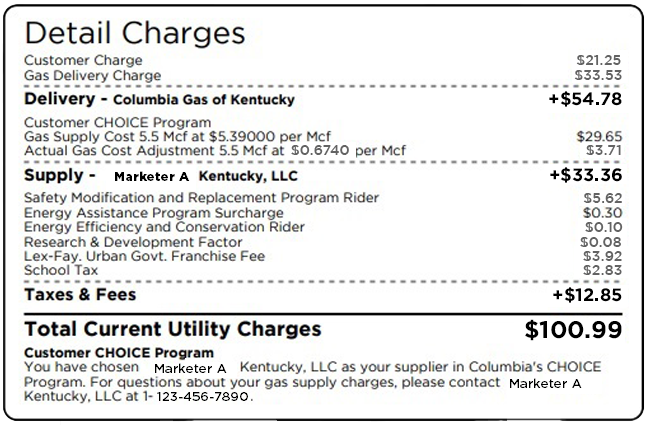Click the Total Current Utility Charges $100.99
Viewport: 648px width, 425px height.
573,329
